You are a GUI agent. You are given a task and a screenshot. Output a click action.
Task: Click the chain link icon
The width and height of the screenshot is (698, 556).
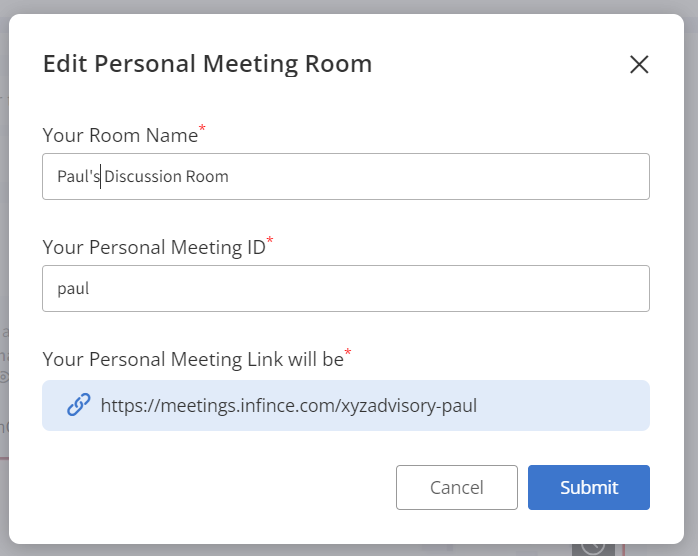[78, 405]
